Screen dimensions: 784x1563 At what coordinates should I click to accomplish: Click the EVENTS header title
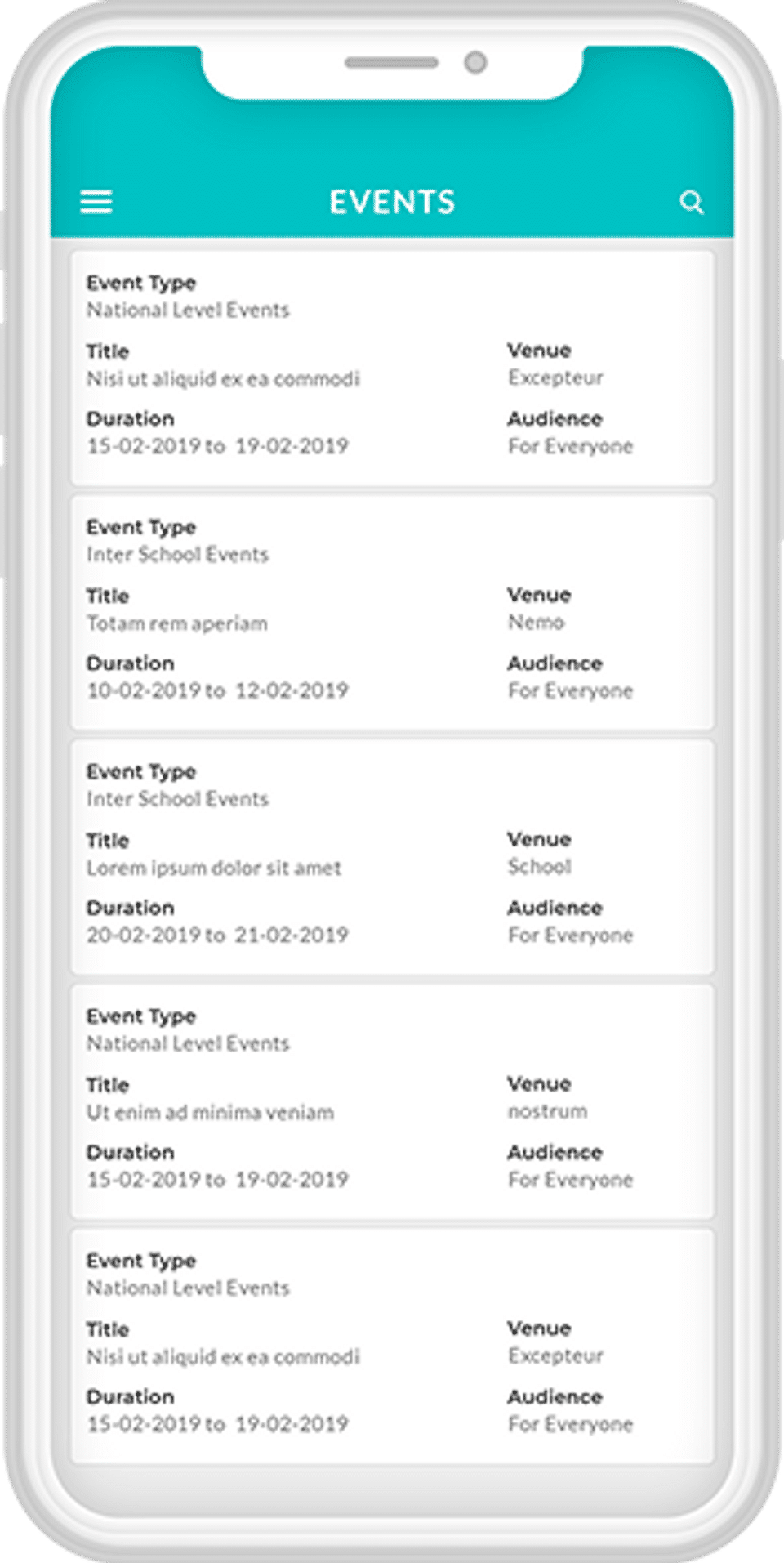coord(392,202)
